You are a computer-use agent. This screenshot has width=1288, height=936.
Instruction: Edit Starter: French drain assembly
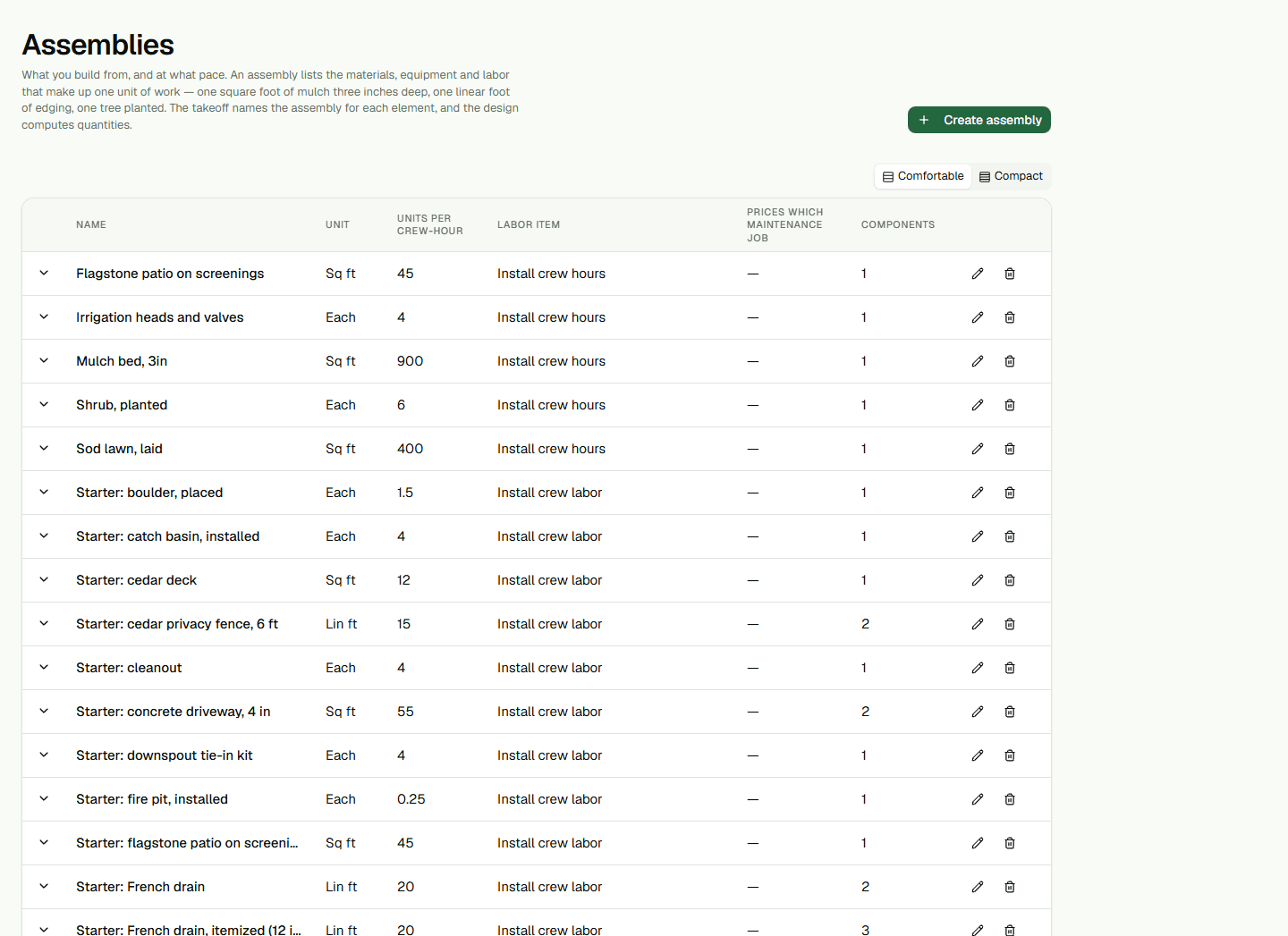tap(978, 887)
